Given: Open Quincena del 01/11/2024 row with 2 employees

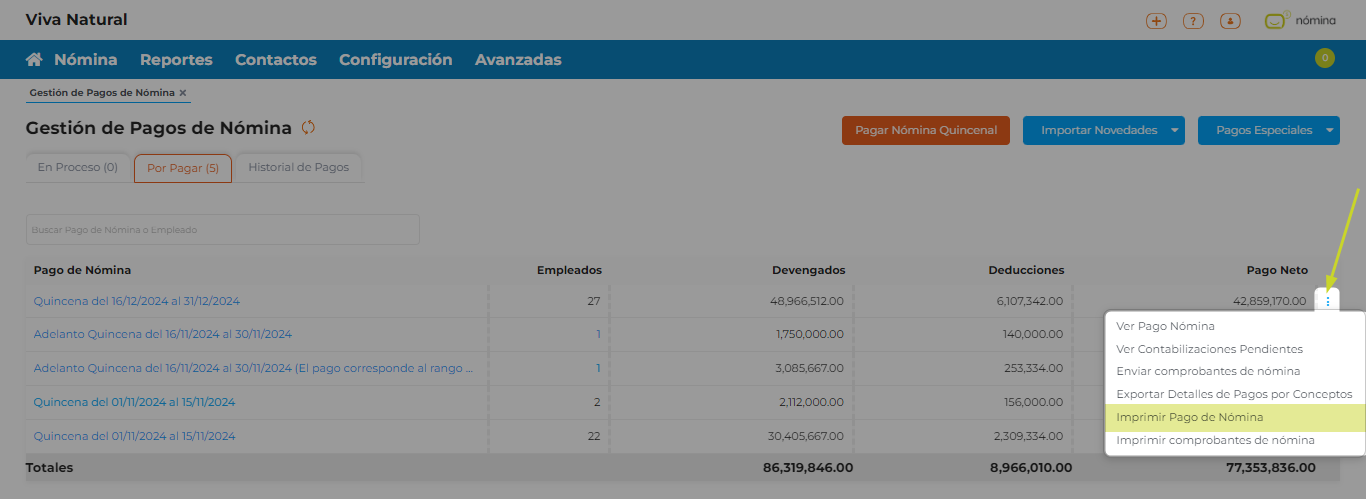Looking at the screenshot, I should (x=135, y=402).
